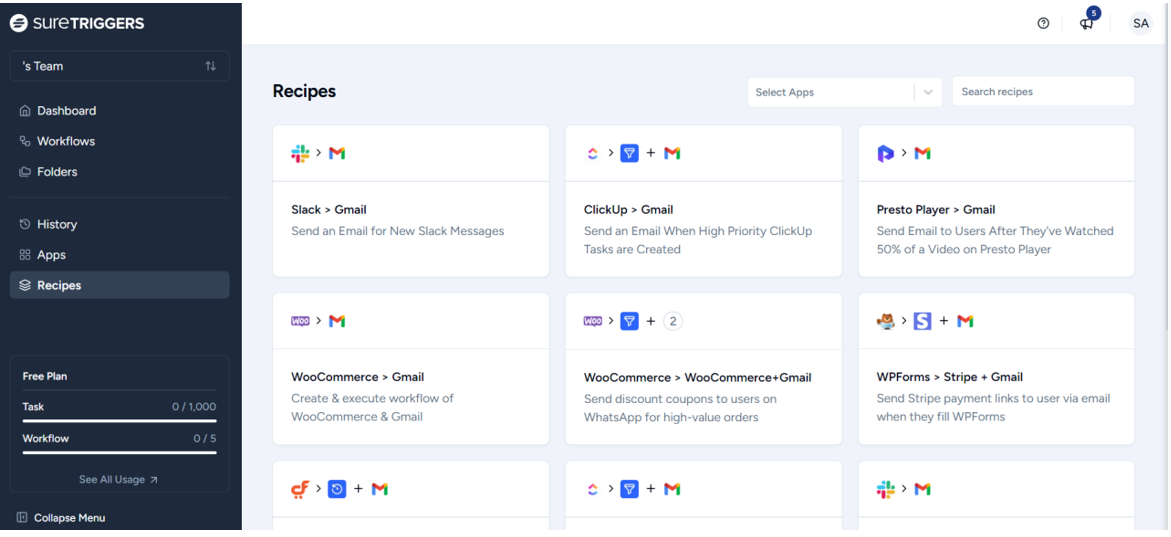Click the Select Apps chevron arrow
Image resolution: width=1171 pixels, height=537 pixels.
(928, 93)
